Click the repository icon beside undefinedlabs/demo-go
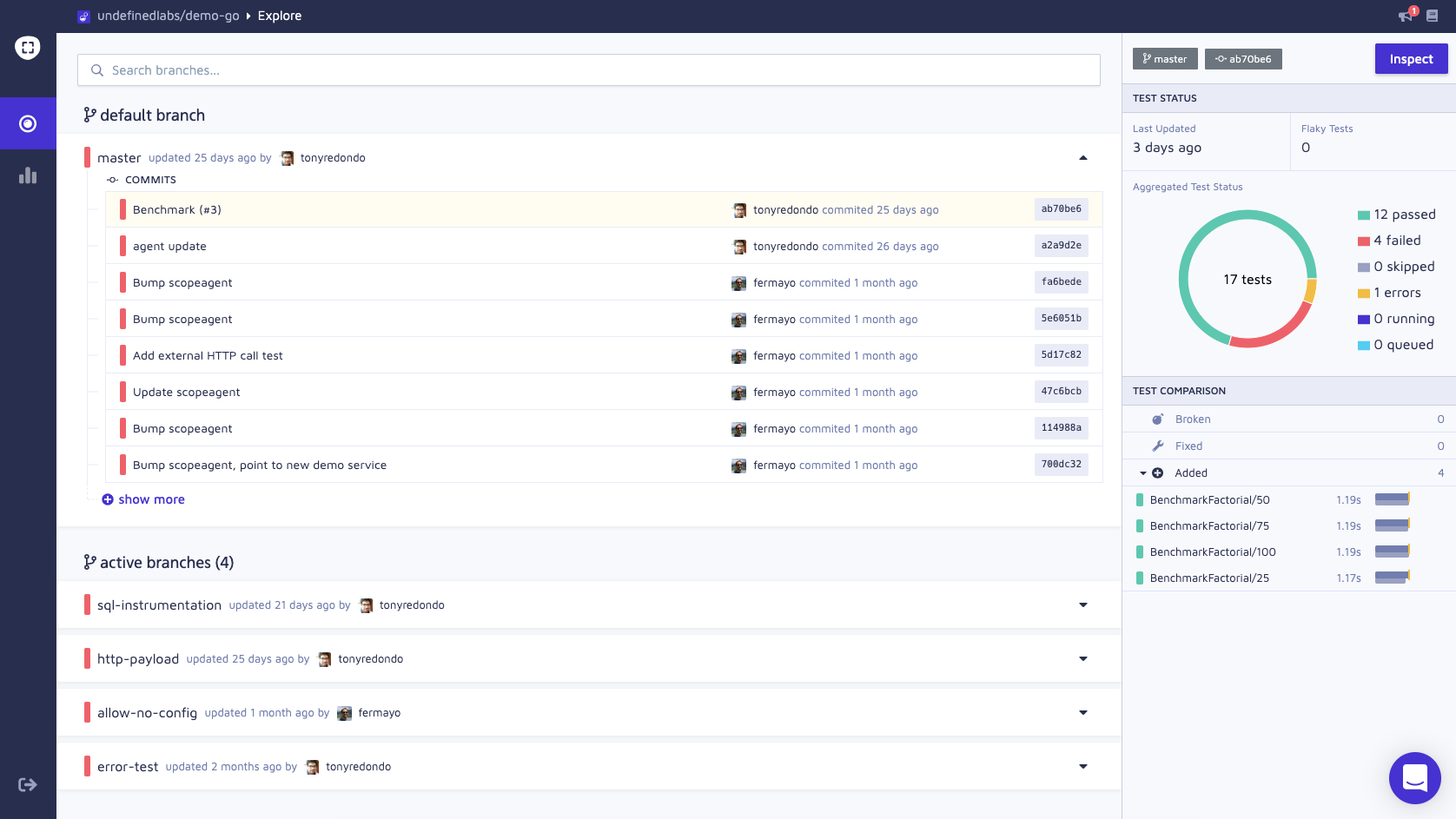 (x=84, y=17)
